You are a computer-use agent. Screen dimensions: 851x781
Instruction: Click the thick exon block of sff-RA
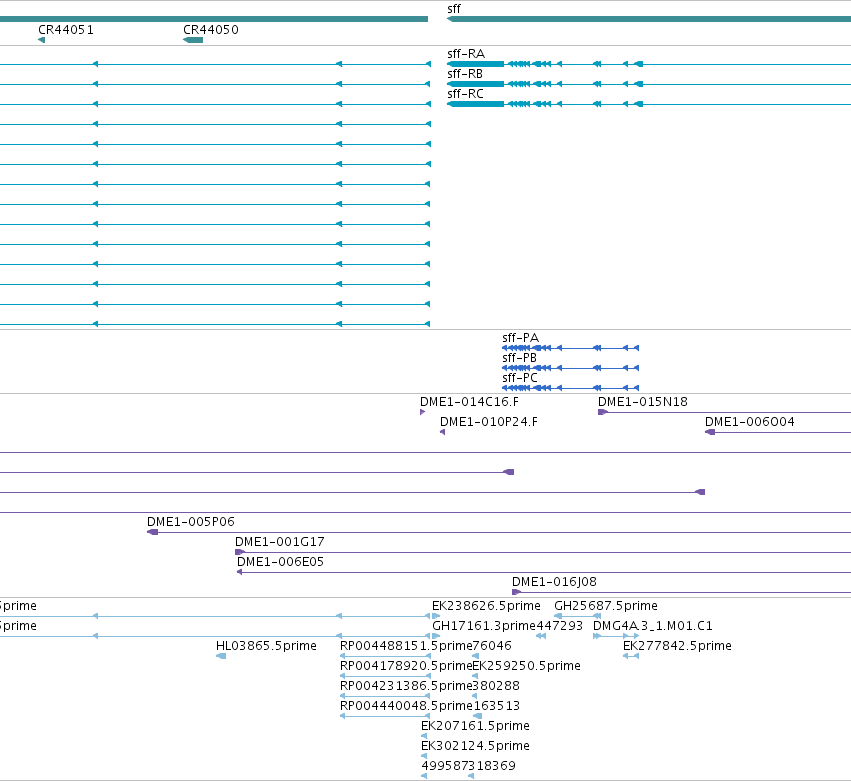click(475, 64)
